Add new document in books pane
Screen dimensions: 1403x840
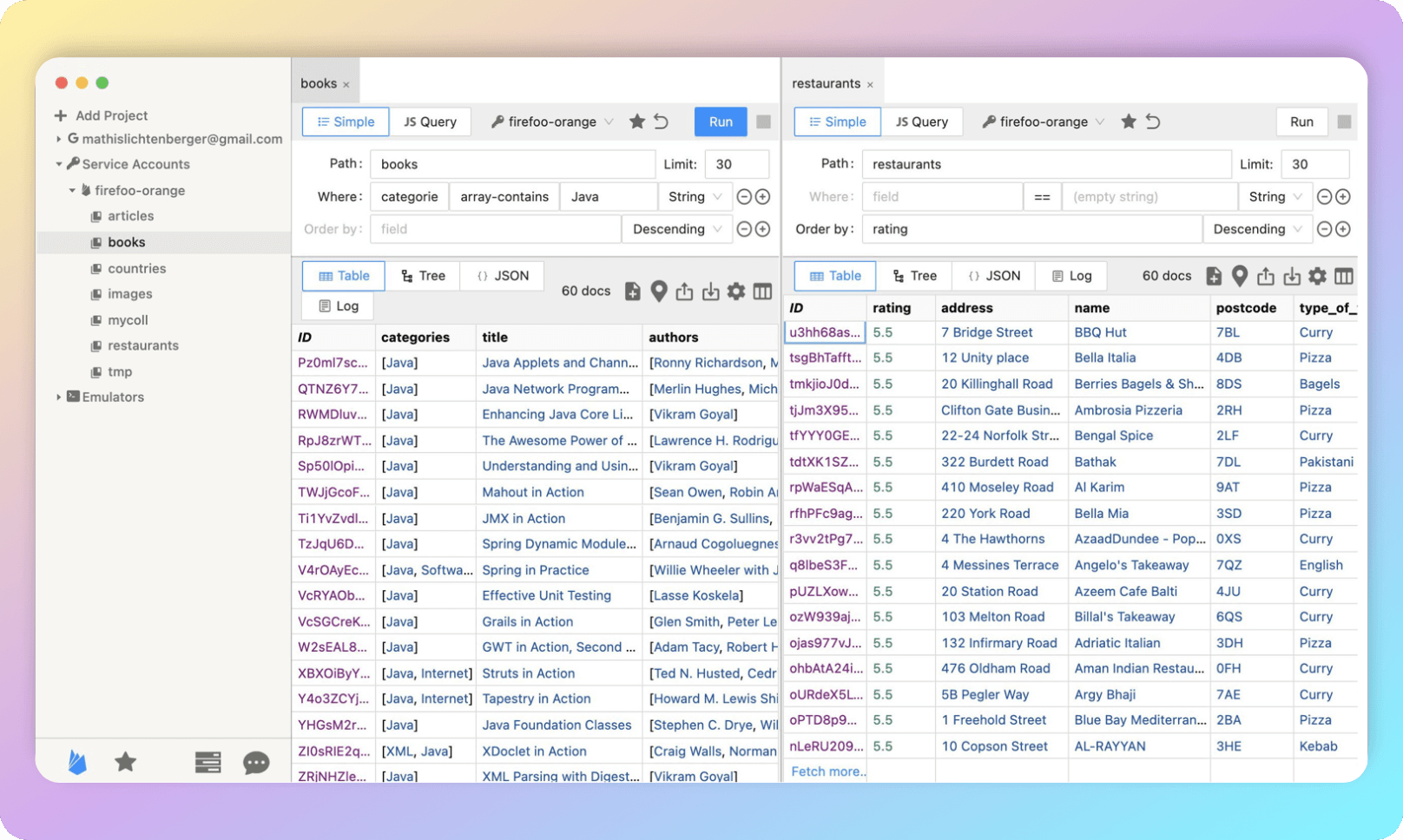[x=633, y=292]
